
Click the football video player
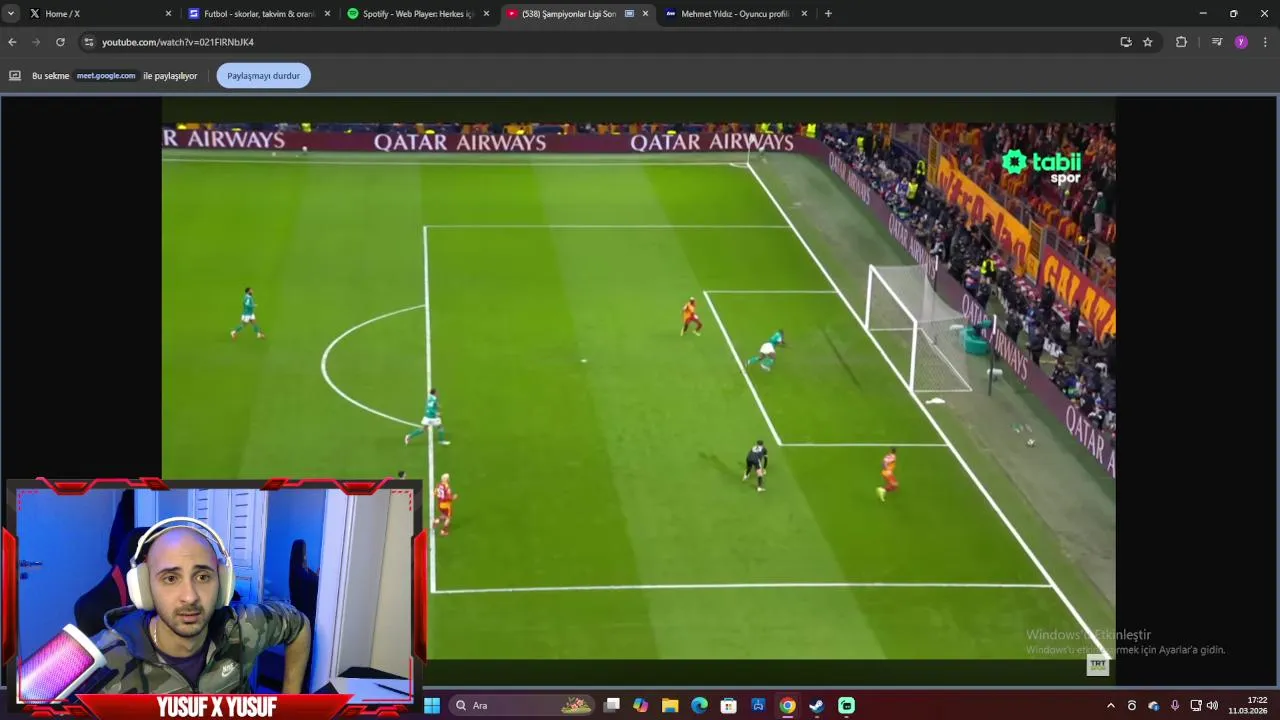point(638,391)
